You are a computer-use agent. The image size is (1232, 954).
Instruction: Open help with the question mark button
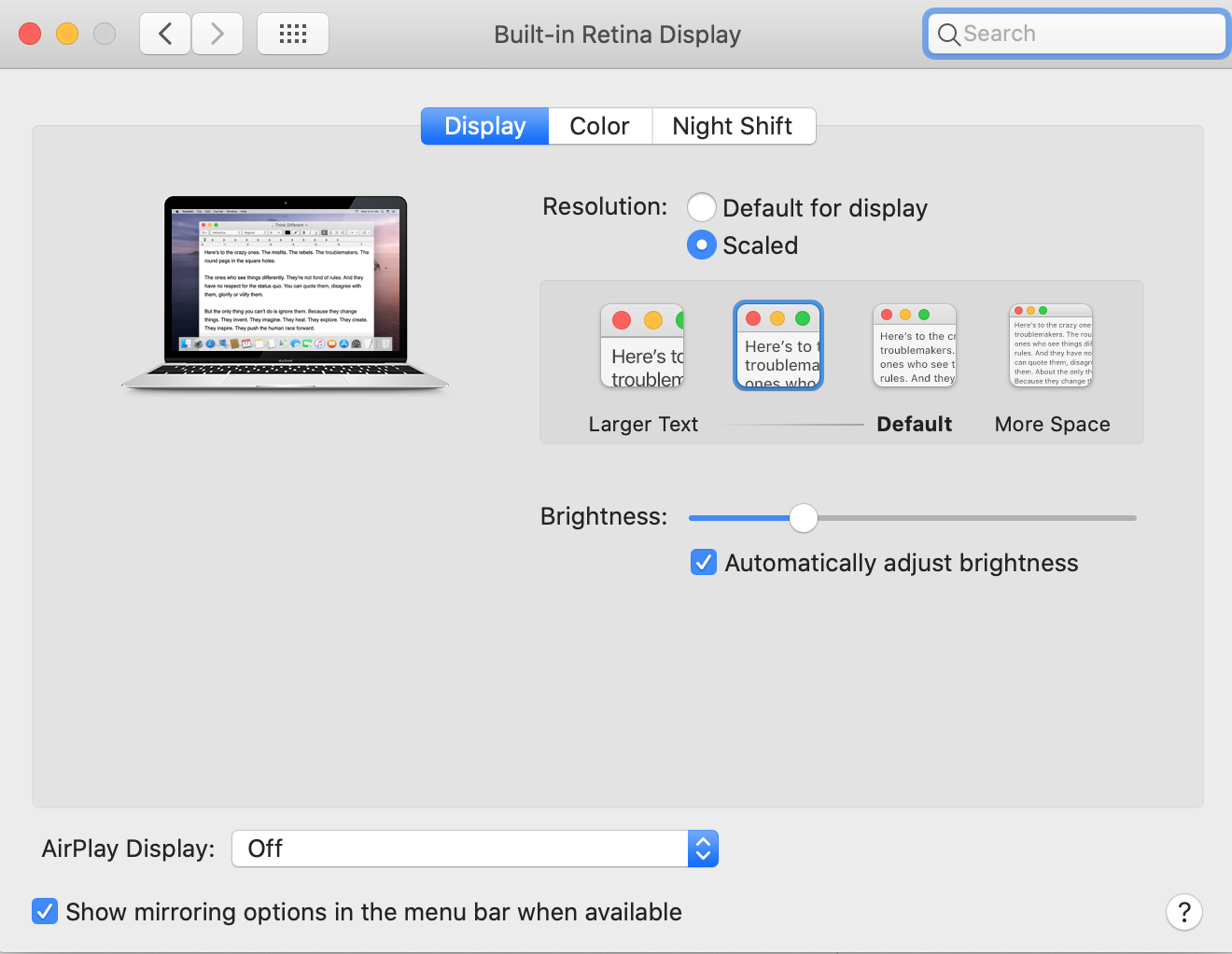pos(1184,912)
